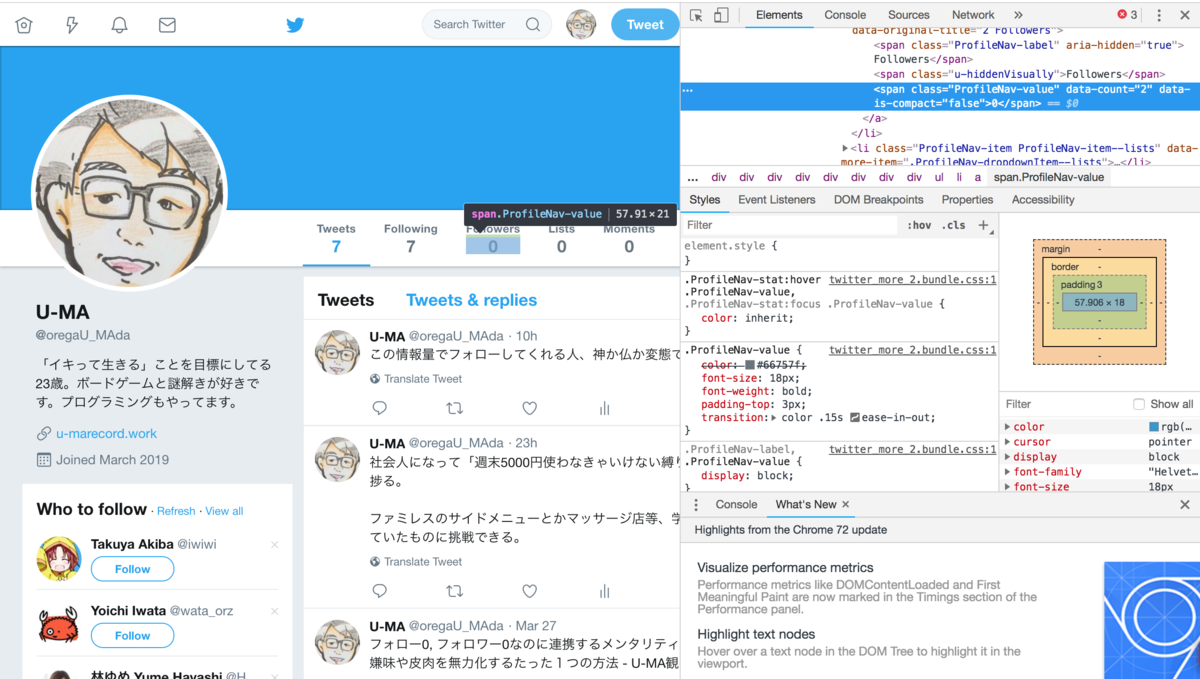Expand the ProfileNav-item--lists li node
The image size is (1200, 679).
(846, 148)
